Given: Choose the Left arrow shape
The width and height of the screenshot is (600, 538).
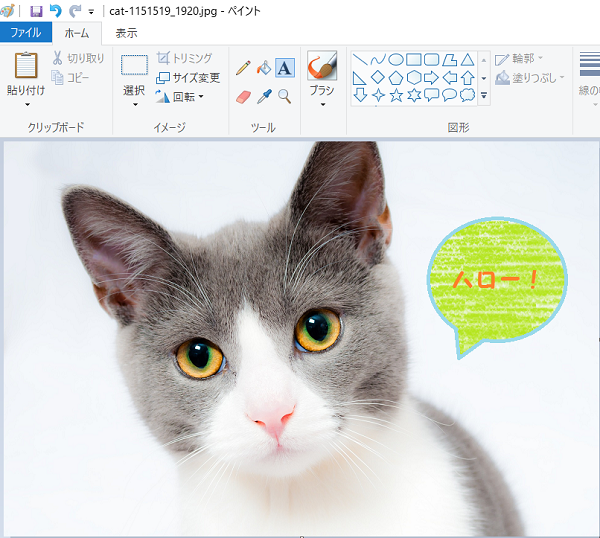Looking at the screenshot, I should pyautogui.click(x=450, y=78).
